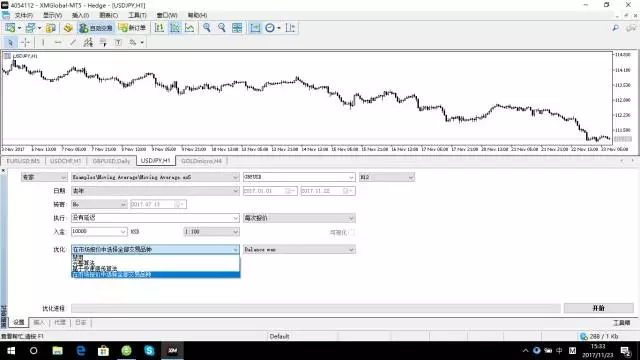
Task: Select highlighted market watch symbols optimization option
Action: pos(156,275)
